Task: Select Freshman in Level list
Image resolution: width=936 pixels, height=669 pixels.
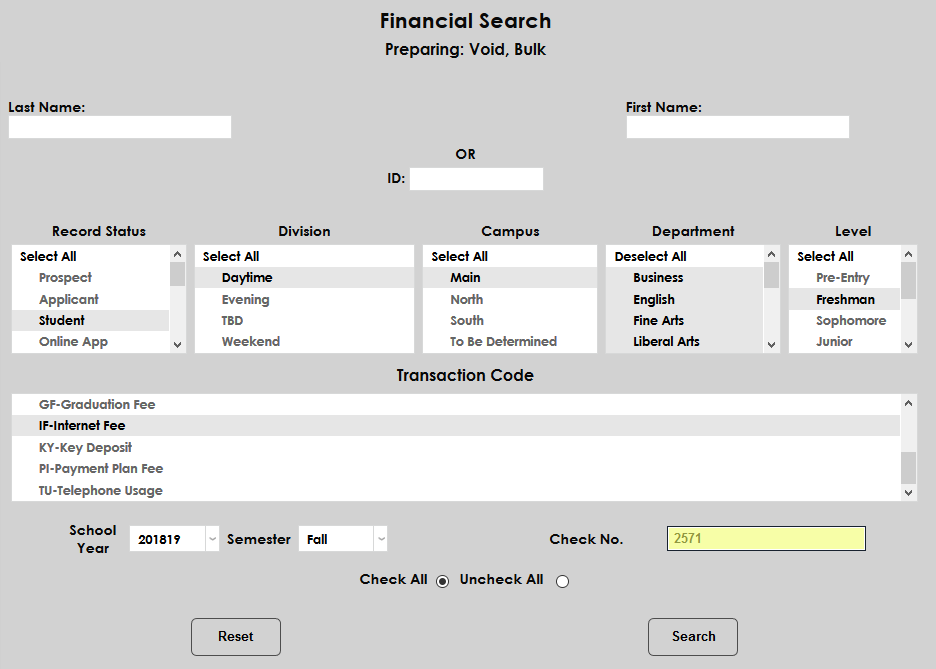Action: 845,299
